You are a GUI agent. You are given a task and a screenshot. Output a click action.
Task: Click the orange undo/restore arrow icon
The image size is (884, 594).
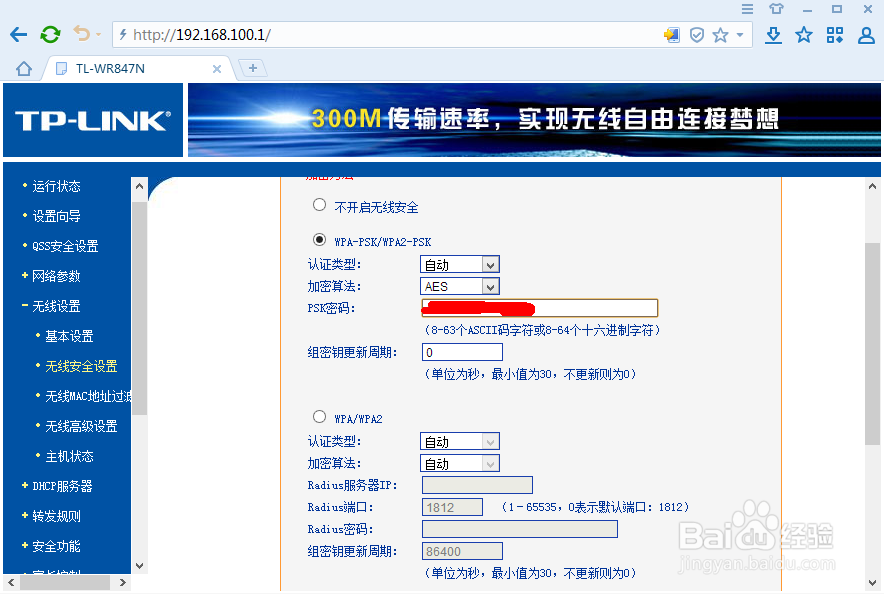[x=82, y=34]
